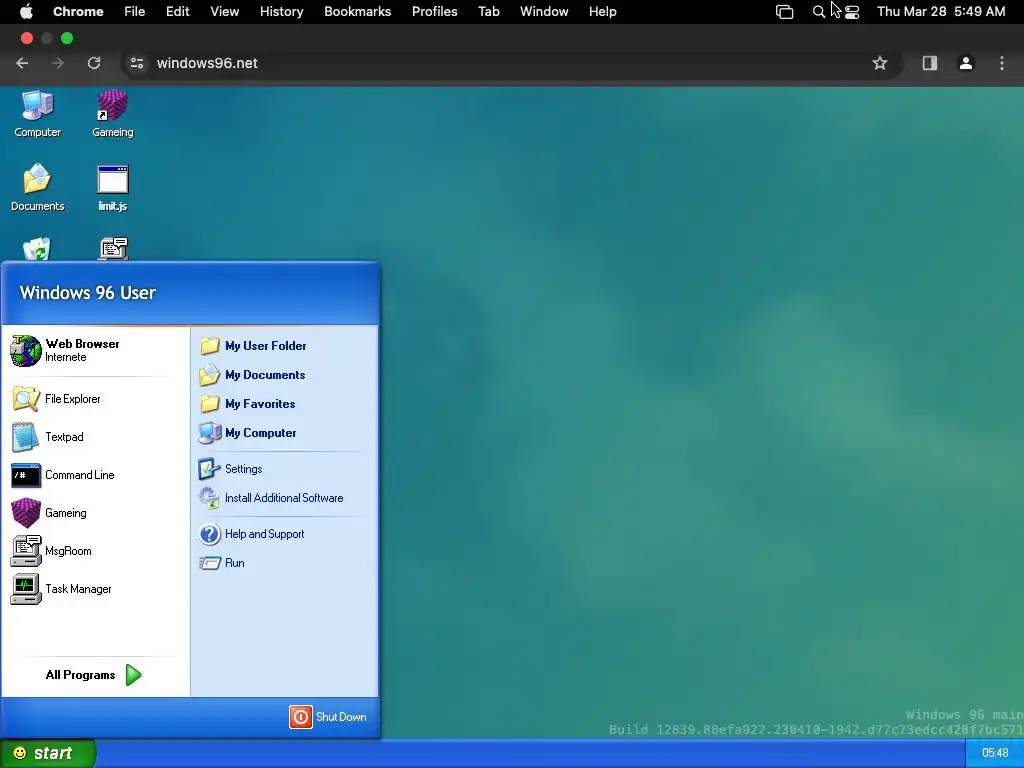Open My Documents in Start menu
Image resolution: width=1024 pixels, height=768 pixels.
pyautogui.click(x=252, y=375)
